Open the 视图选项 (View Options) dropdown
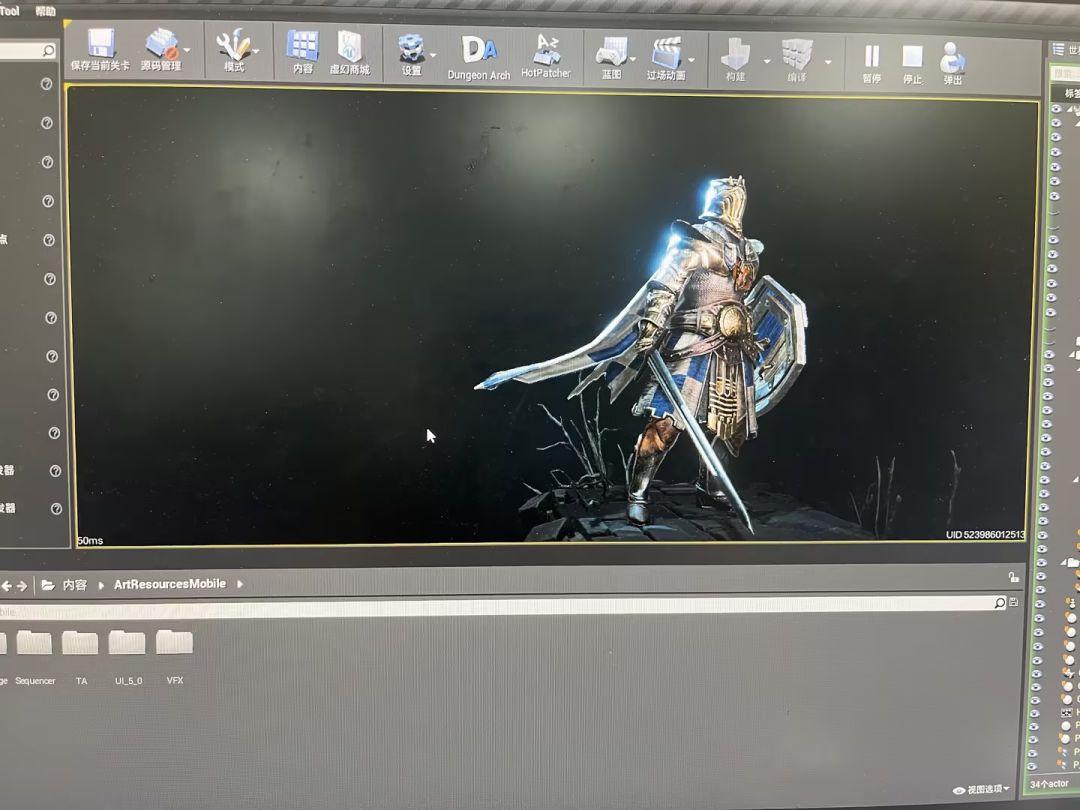1080x810 pixels. (982, 789)
